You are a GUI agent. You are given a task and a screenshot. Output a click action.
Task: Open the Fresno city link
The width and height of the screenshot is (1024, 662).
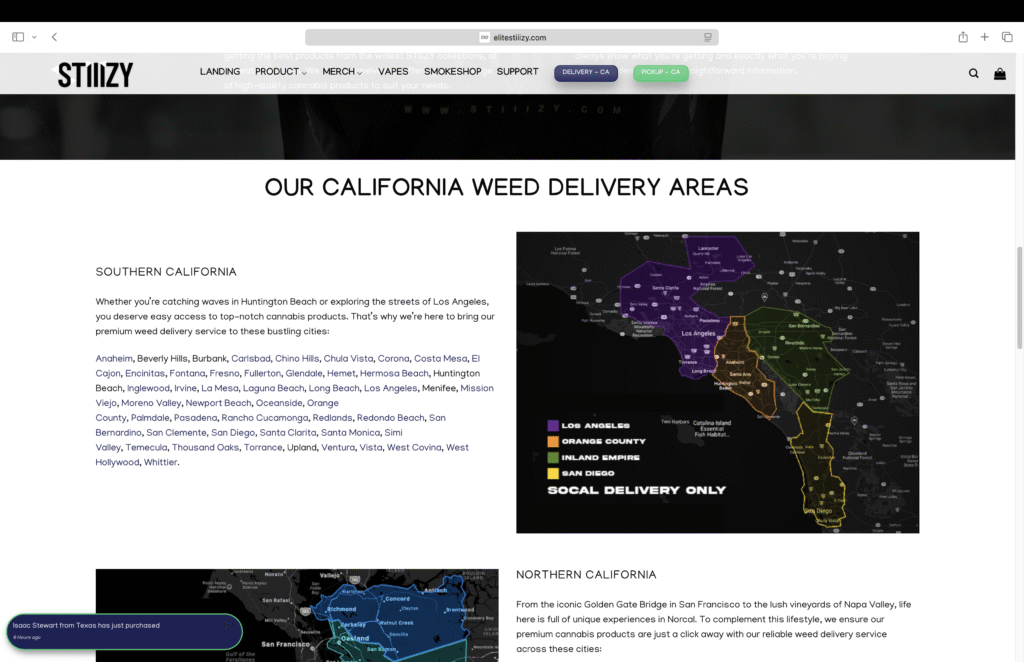coord(225,373)
